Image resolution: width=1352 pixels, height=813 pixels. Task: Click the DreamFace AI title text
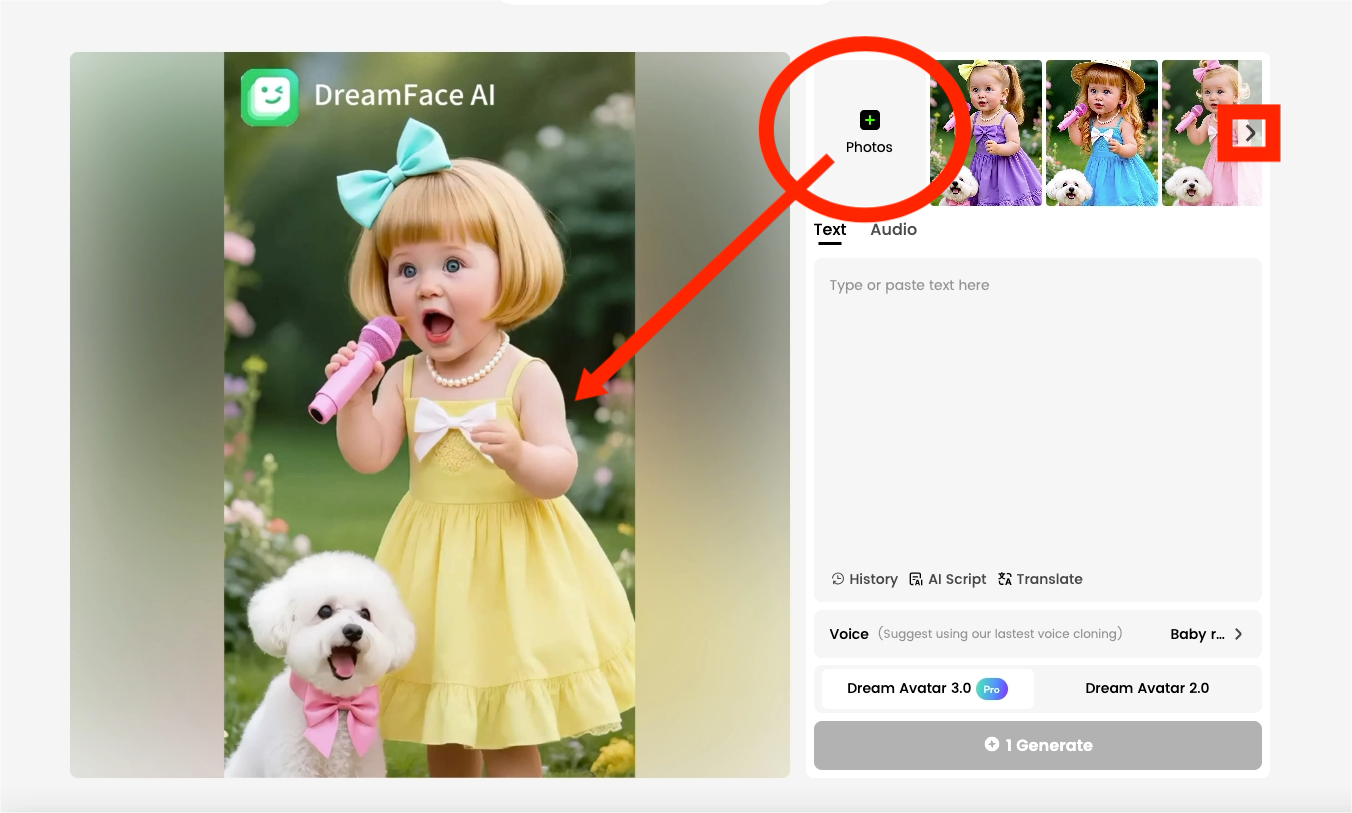(x=404, y=96)
